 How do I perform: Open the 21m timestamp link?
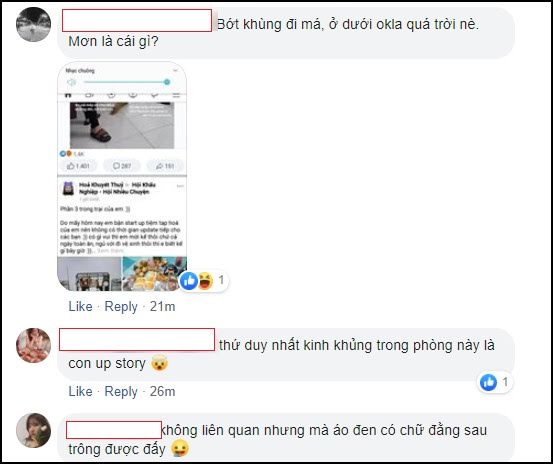(x=163, y=306)
